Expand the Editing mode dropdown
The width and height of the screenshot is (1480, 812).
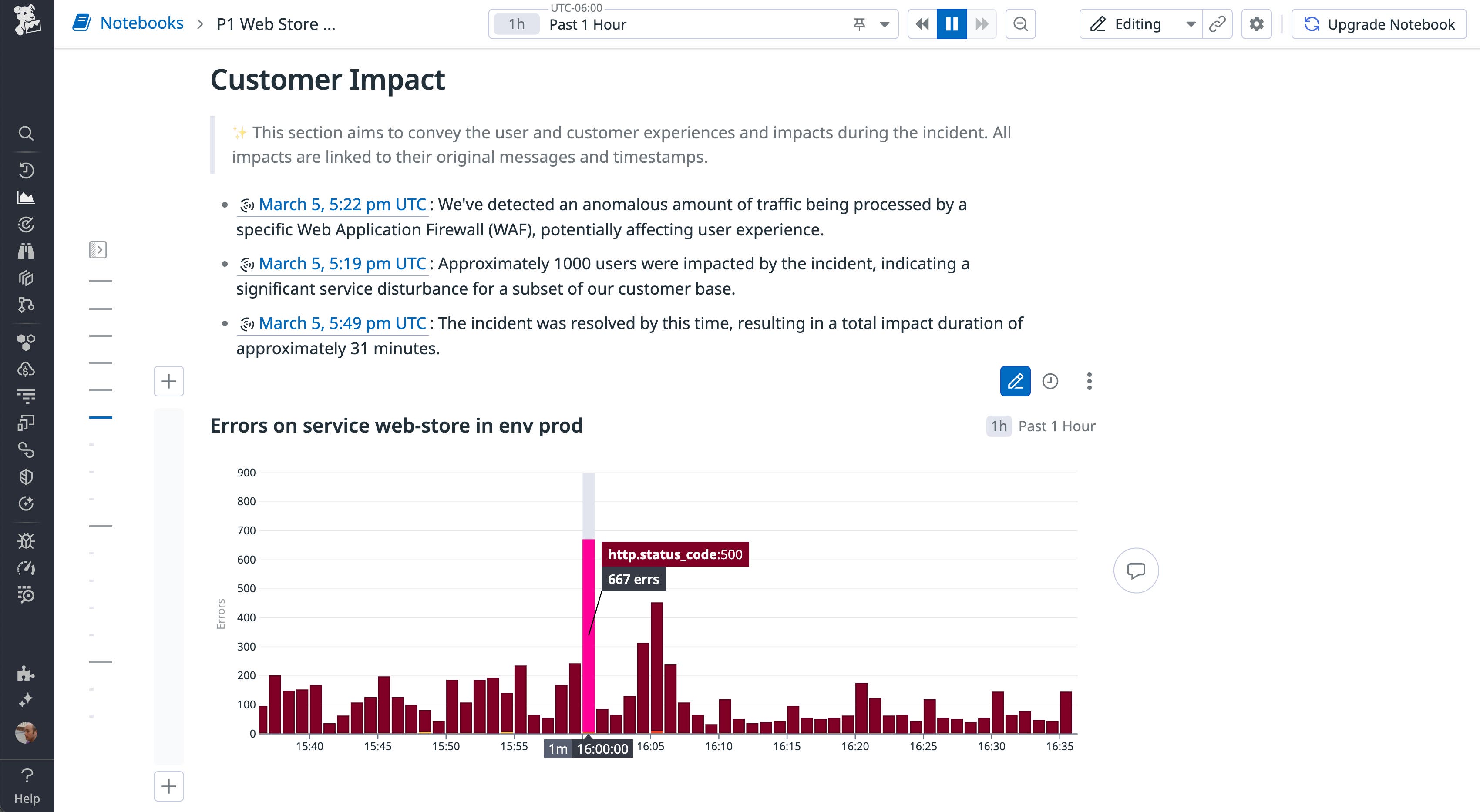pos(1191,24)
